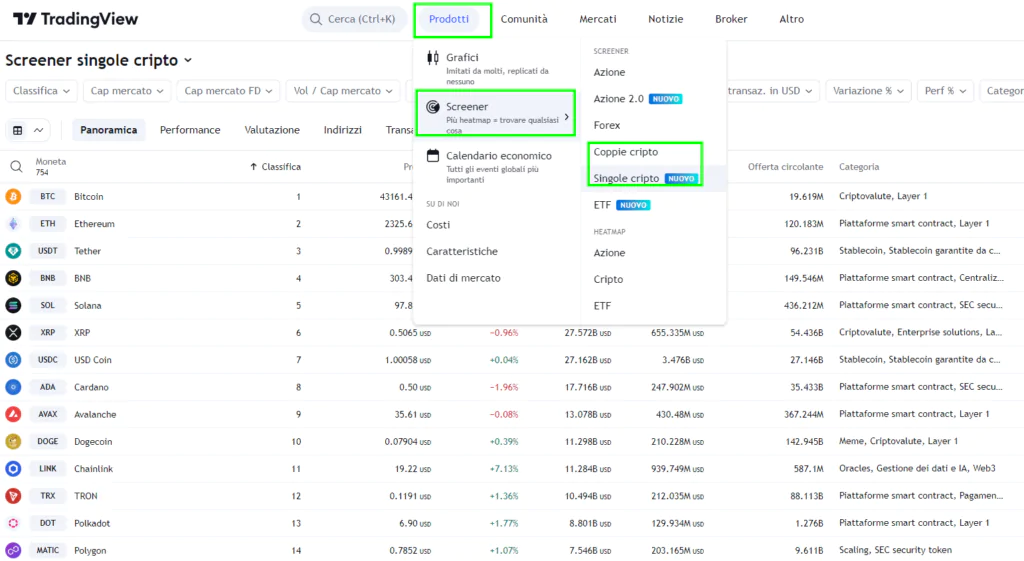Open the Broker menu
This screenshot has height=561, width=1024.
point(731,19)
